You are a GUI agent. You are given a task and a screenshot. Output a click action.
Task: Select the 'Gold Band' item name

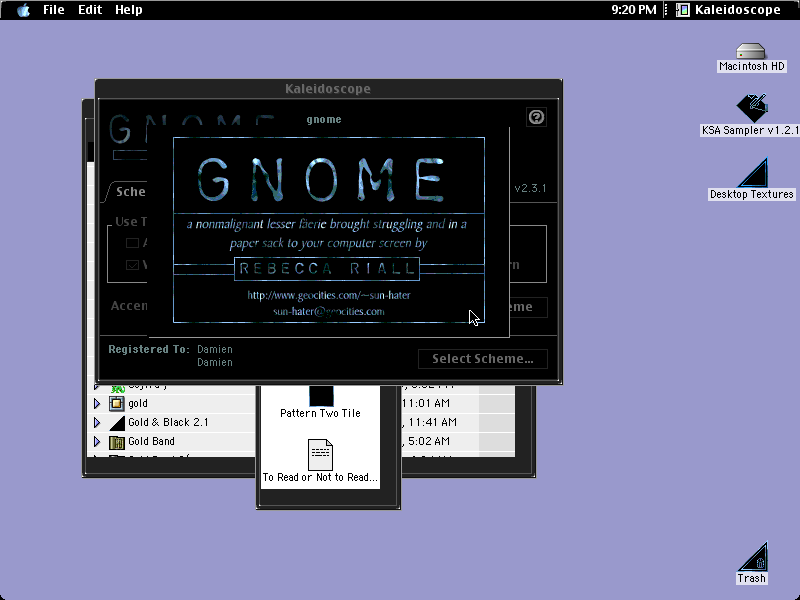pyautogui.click(x=151, y=441)
